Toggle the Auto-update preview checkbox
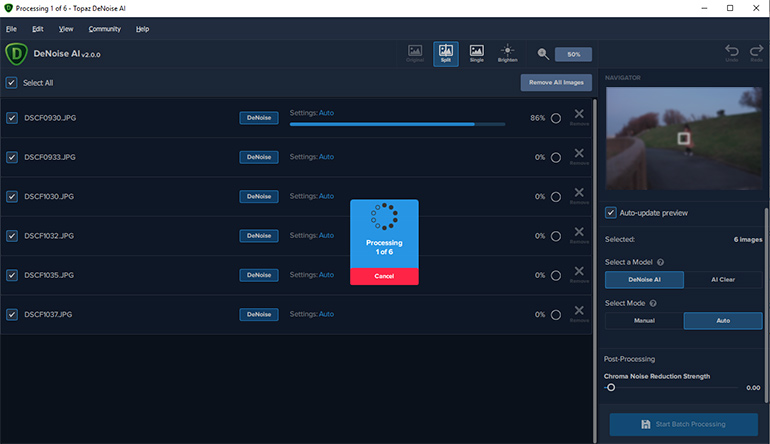 pos(611,213)
